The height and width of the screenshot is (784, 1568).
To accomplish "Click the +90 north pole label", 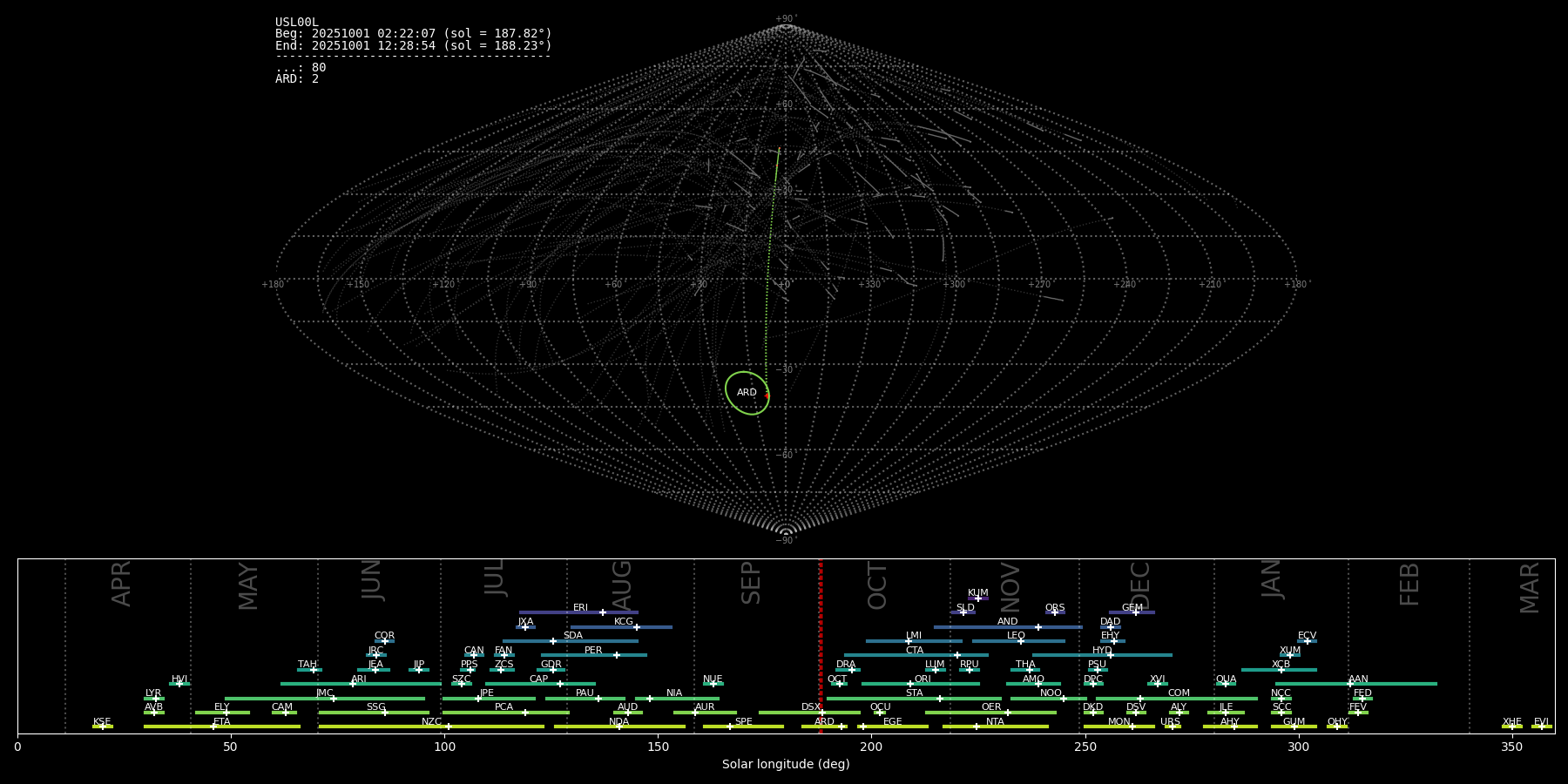I will pyautogui.click(x=786, y=18).
